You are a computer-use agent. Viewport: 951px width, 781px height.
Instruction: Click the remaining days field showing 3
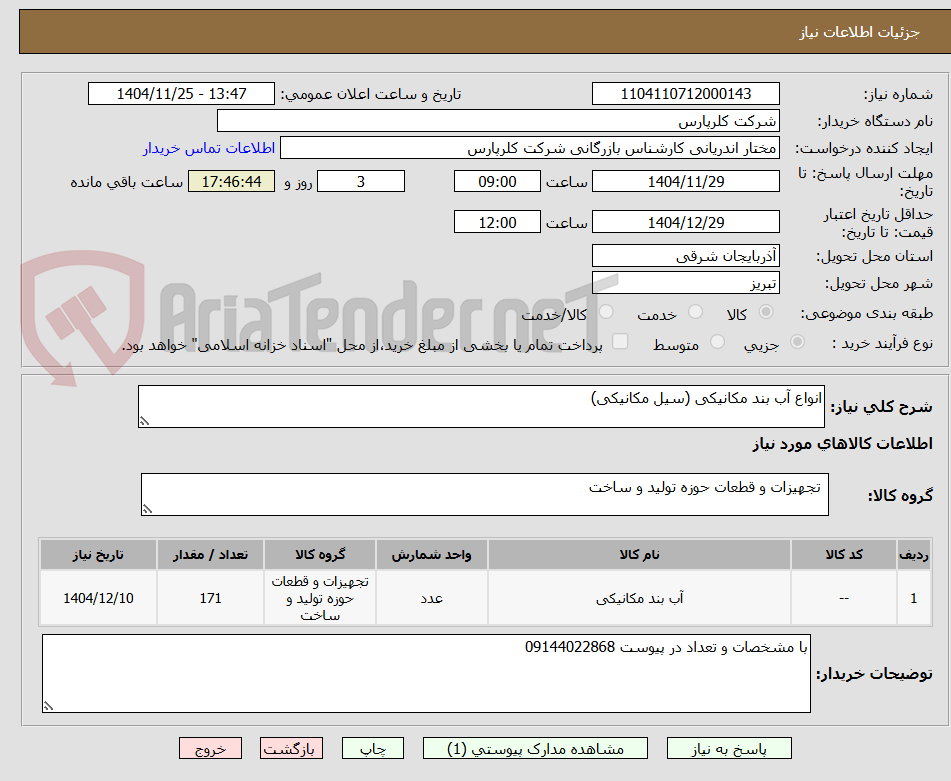(x=361, y=181)
